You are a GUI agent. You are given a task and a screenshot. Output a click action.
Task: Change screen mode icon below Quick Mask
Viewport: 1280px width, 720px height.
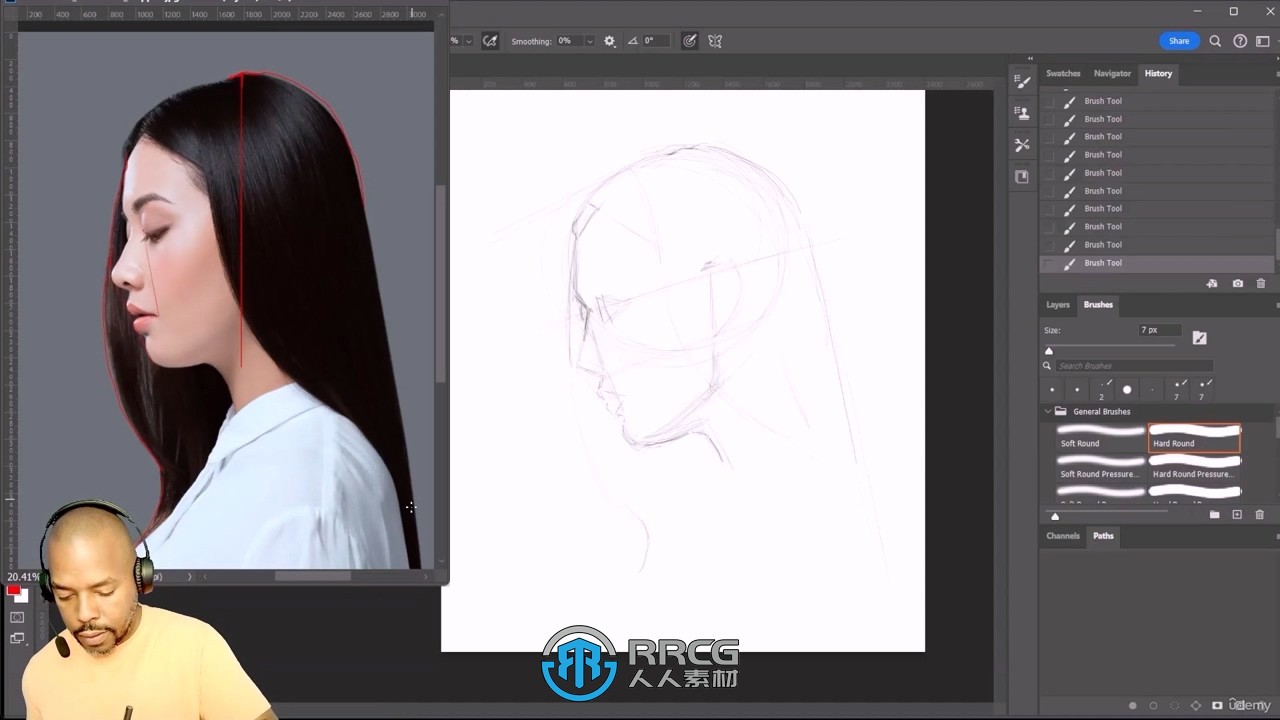click(17, 639)
